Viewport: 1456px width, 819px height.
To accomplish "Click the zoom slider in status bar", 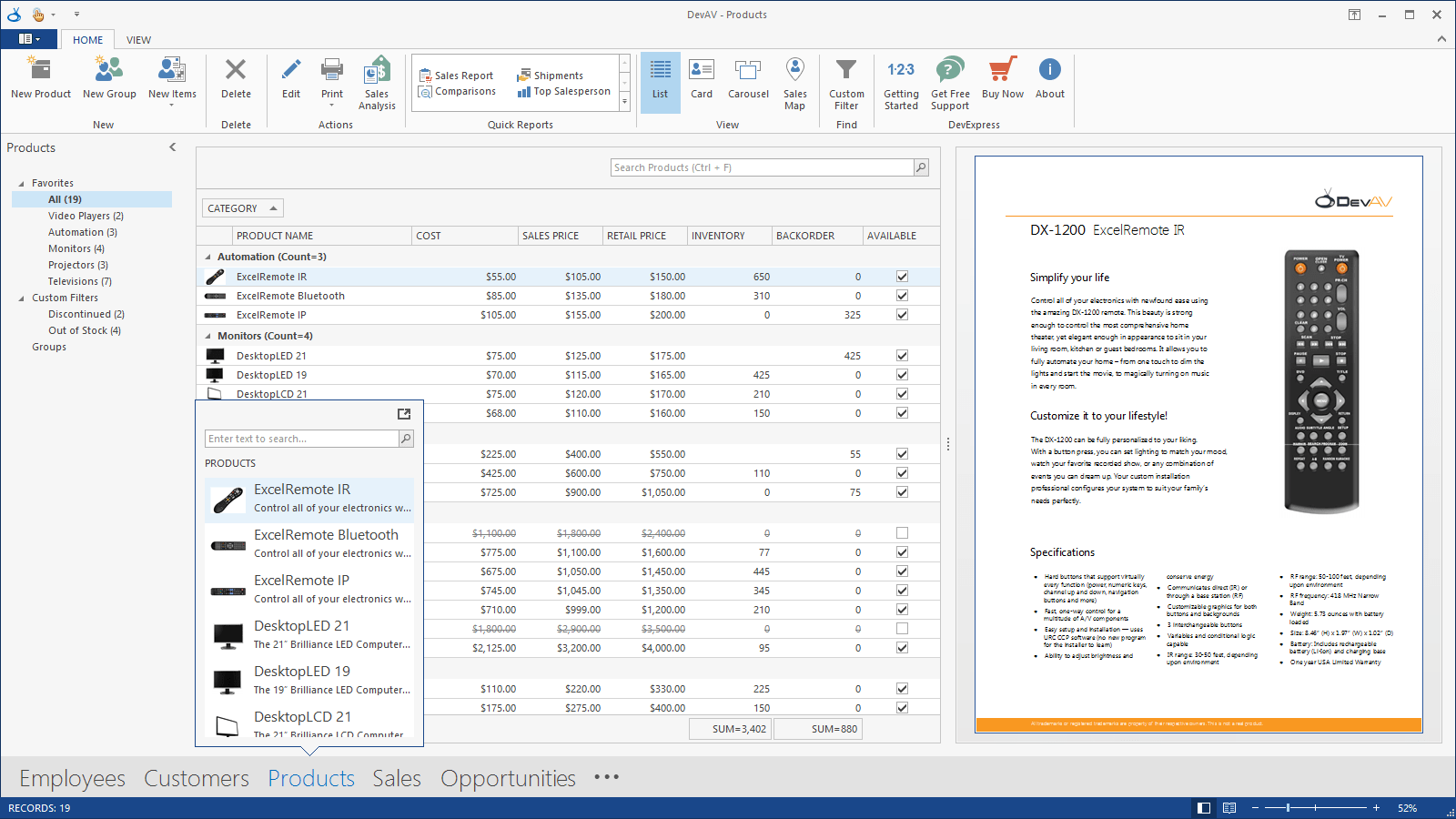I will pos(1315,808).
